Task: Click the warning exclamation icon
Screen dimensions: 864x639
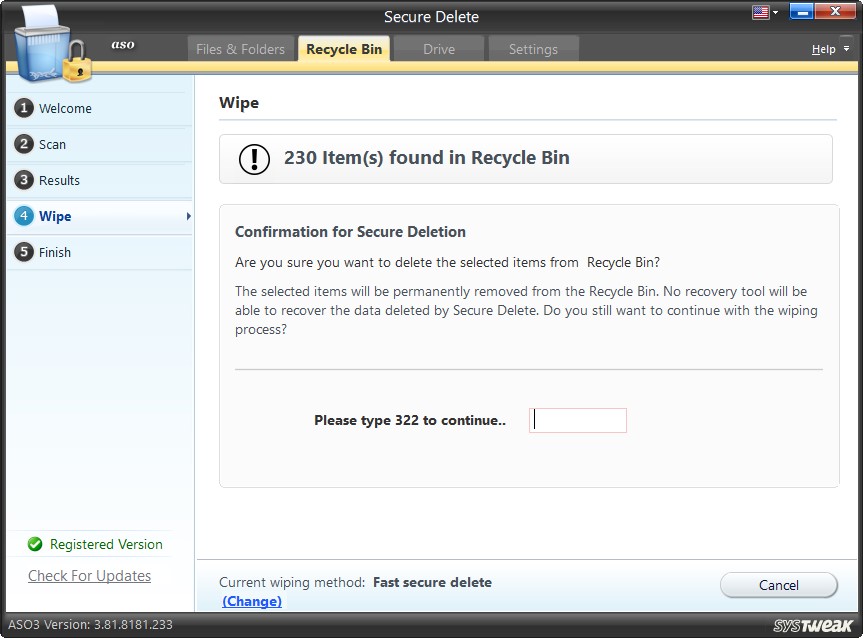Action: 253,158
